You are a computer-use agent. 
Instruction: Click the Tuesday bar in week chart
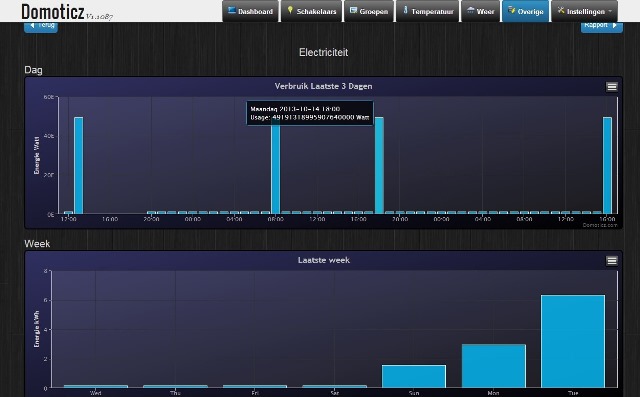click(x=573, y=341)
